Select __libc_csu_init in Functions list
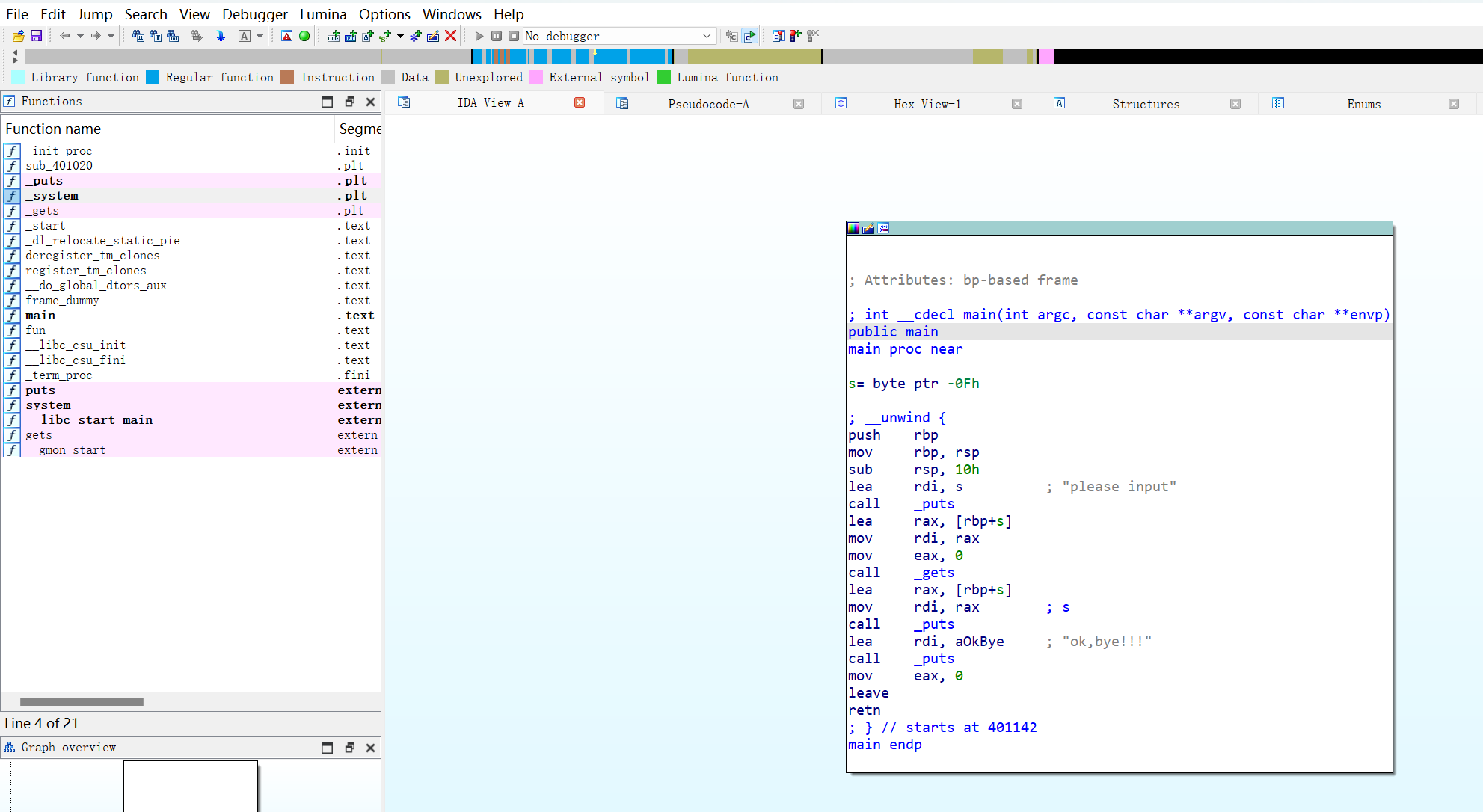Image resolution: width=1483 pixels, height=812 pixels. pos(191,345)
